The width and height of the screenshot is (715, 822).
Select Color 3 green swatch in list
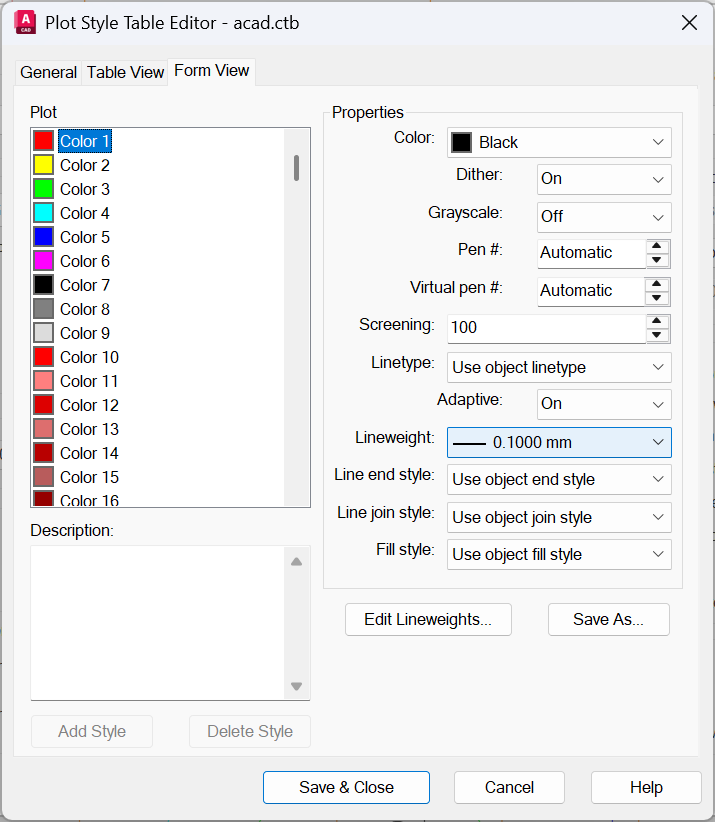43,189
